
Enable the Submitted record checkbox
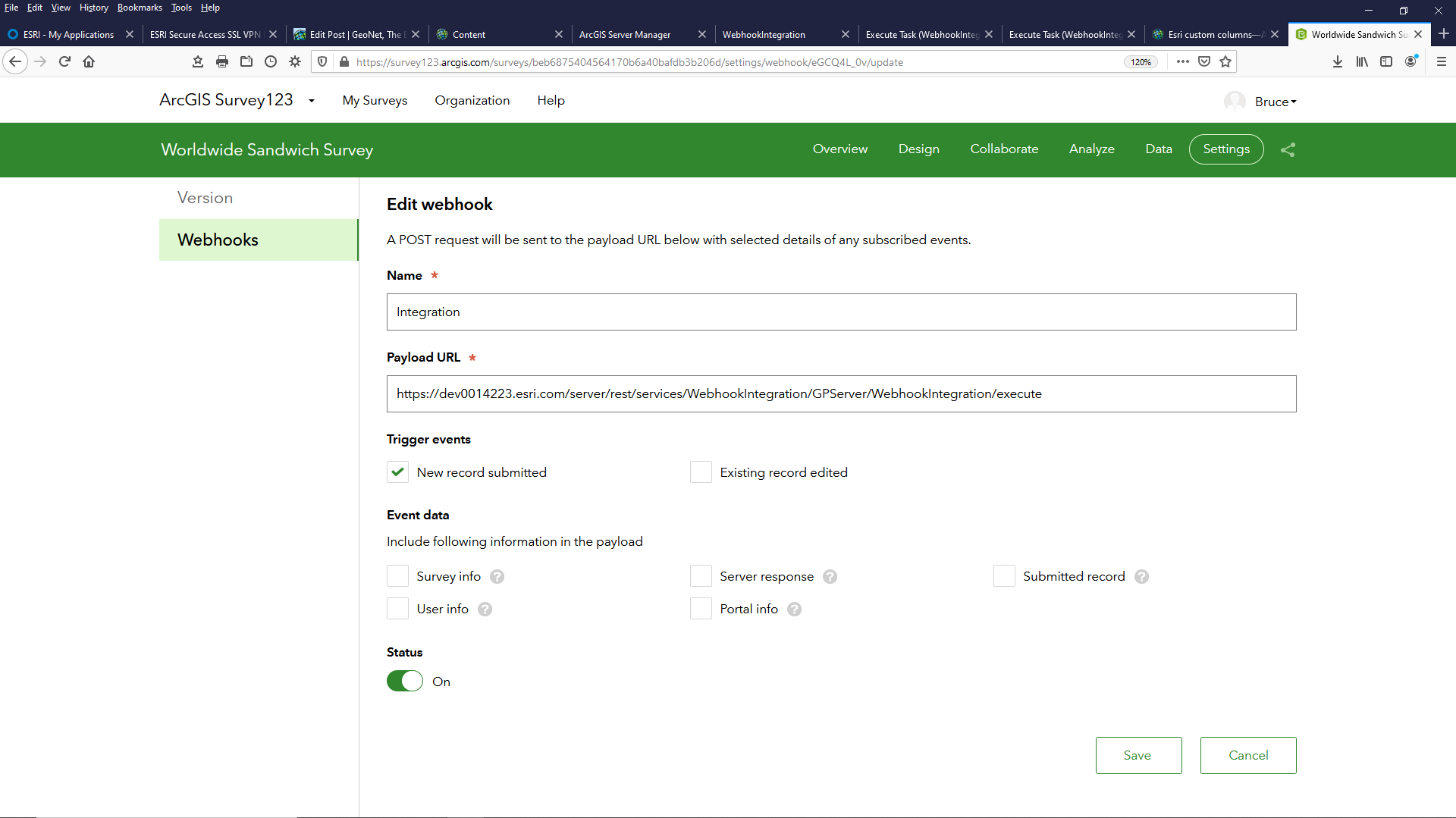1004,575
